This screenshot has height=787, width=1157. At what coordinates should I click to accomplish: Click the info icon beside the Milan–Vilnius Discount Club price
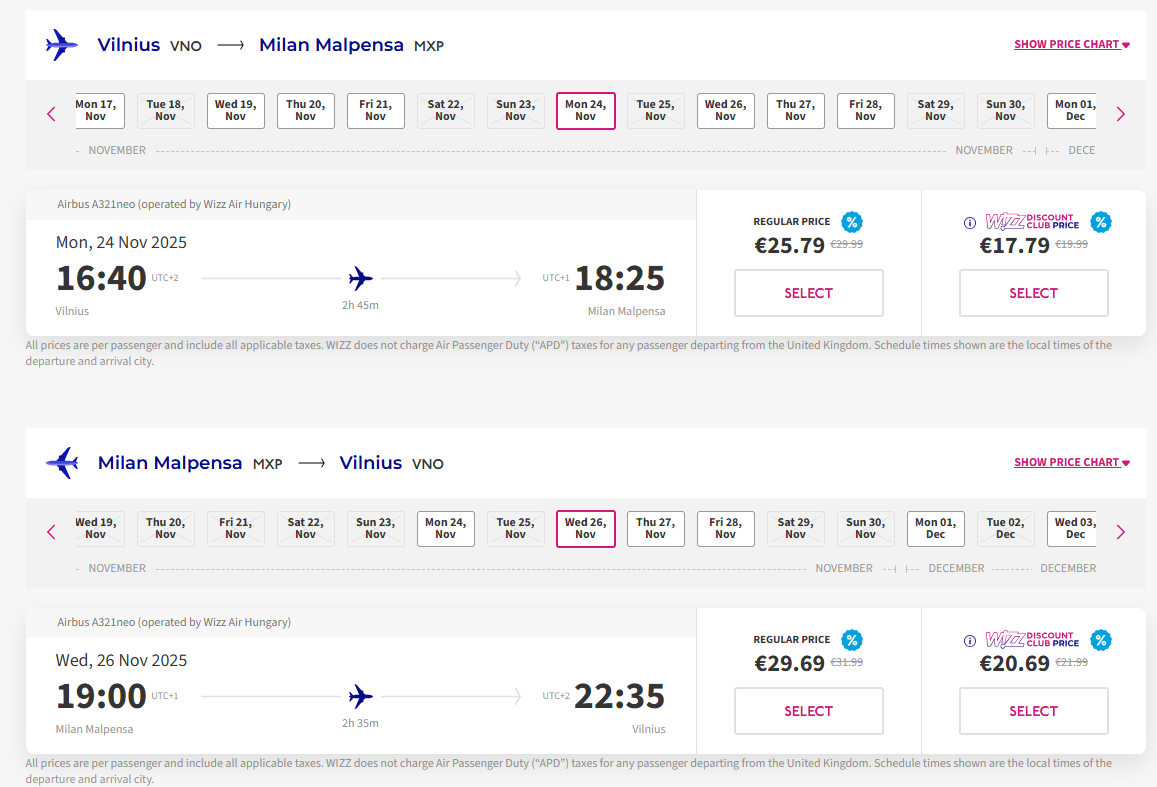(x=969, y=641)
